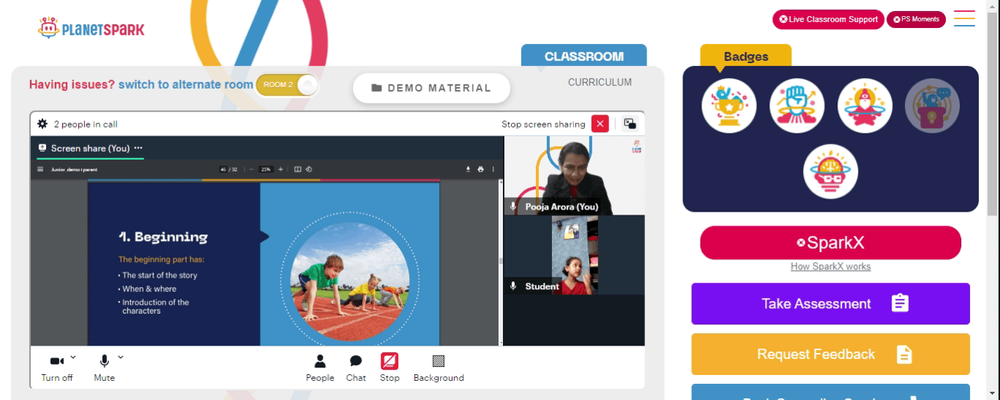Click PDF page number field

[x=223, y=170]
